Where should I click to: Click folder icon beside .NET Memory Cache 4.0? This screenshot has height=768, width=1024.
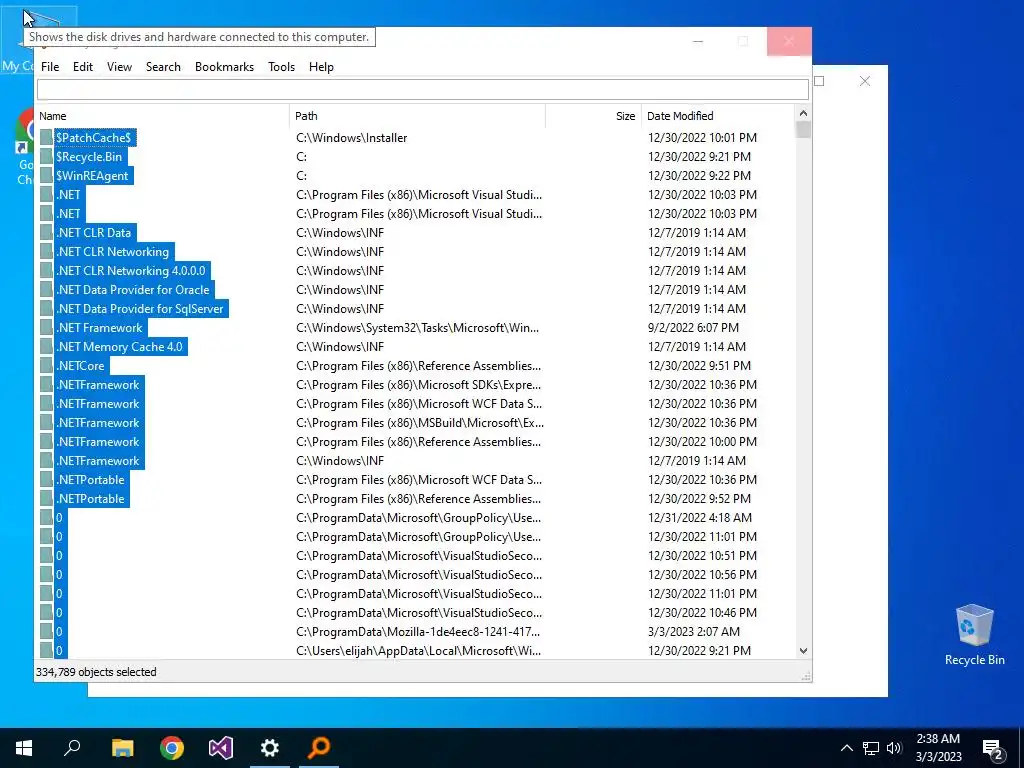click(46, 346)
